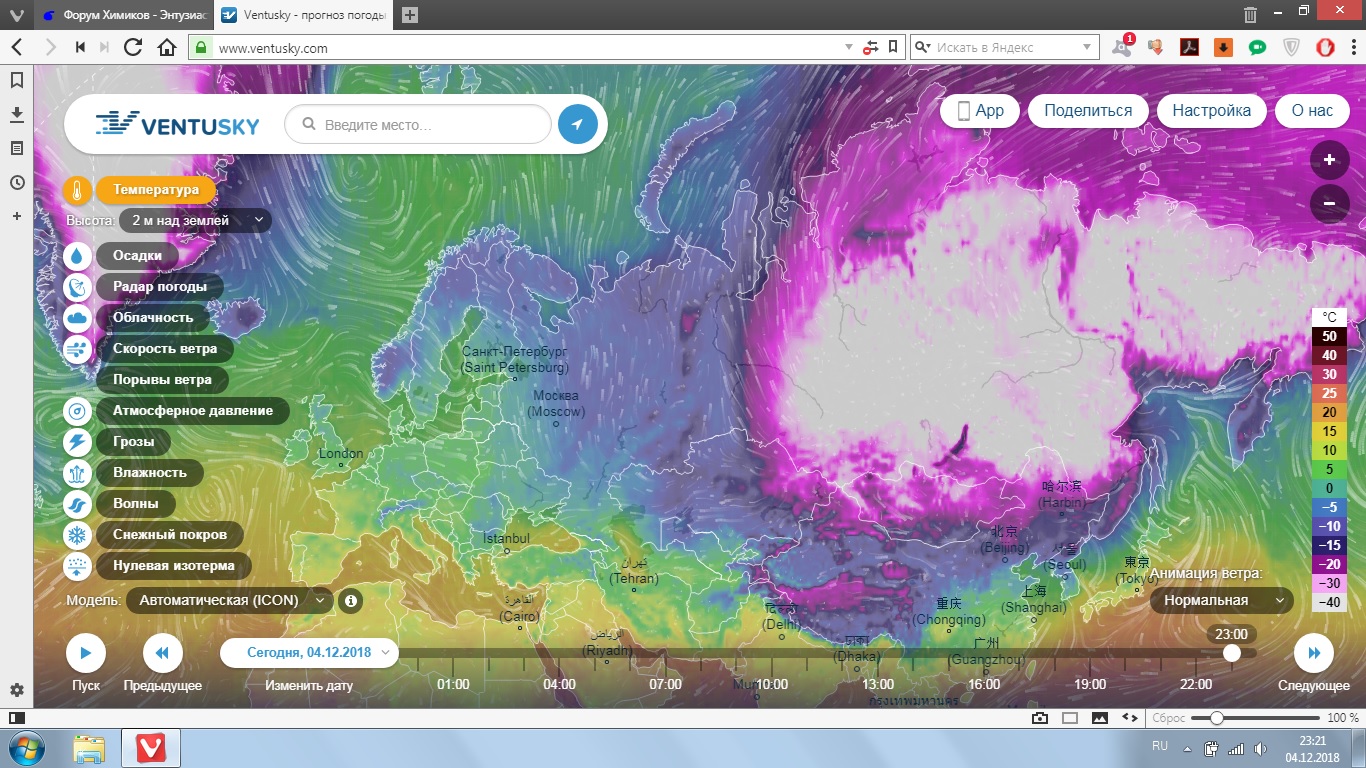Enable the Порывы ветра layer

click(x=162, y=380)
